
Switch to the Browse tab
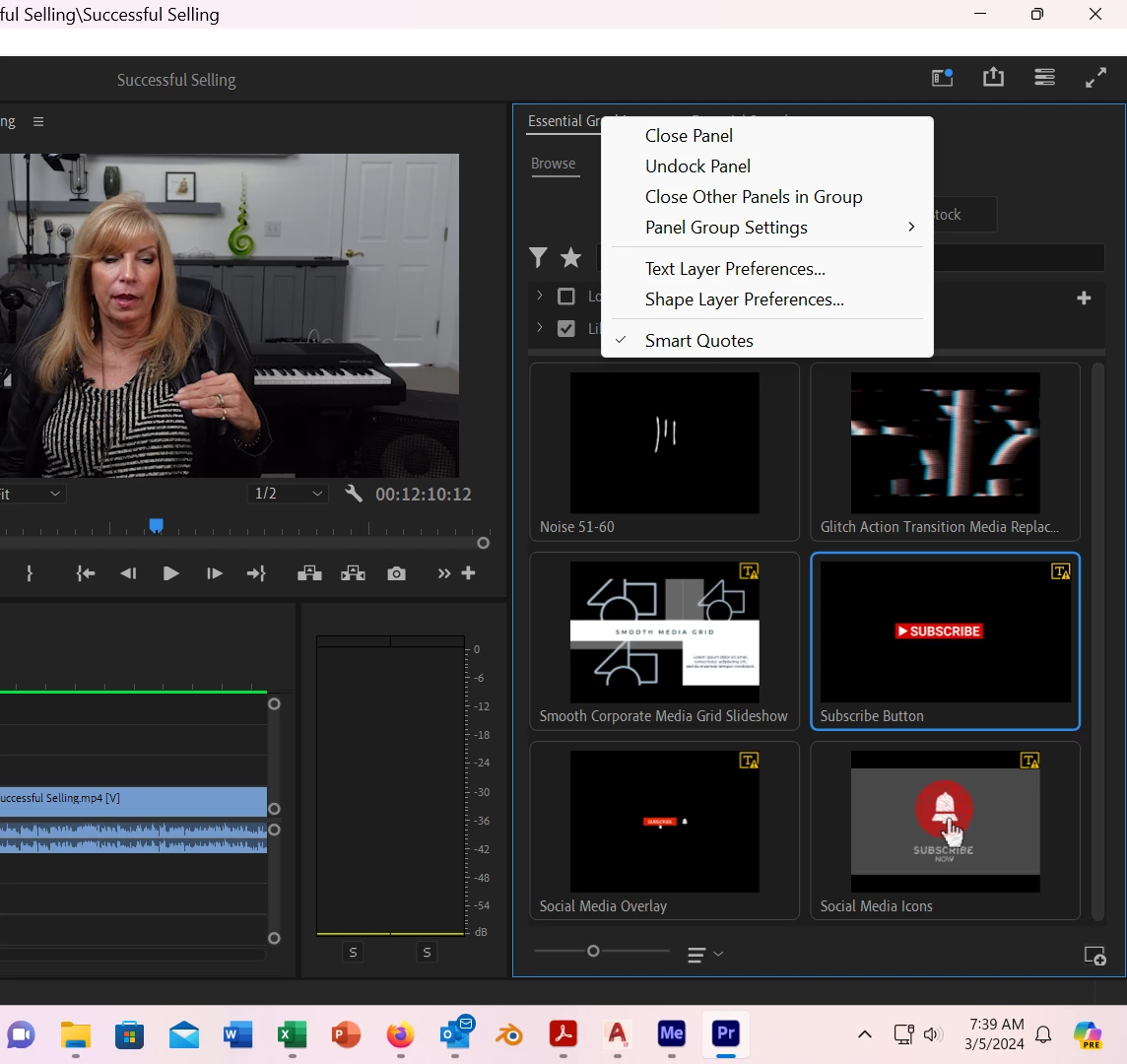click(x=553, y=164)
